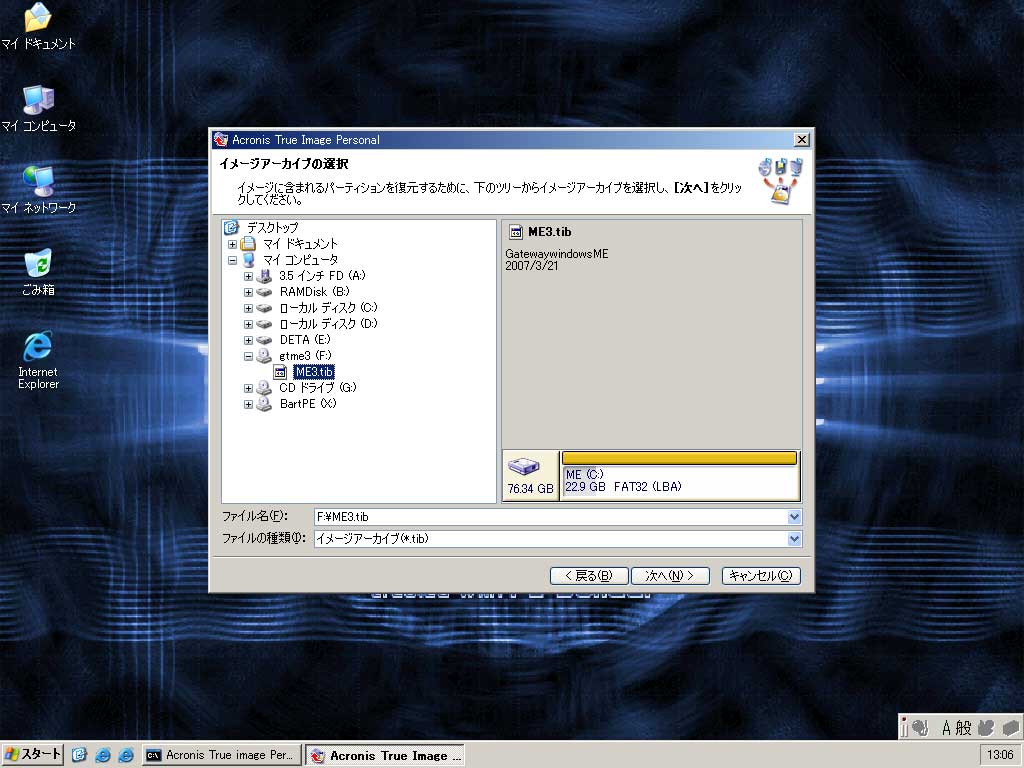Expand the マイ ドキュメント tree node
The width and height of the screenshot is (1024, 768).
(x=232, y=244)
